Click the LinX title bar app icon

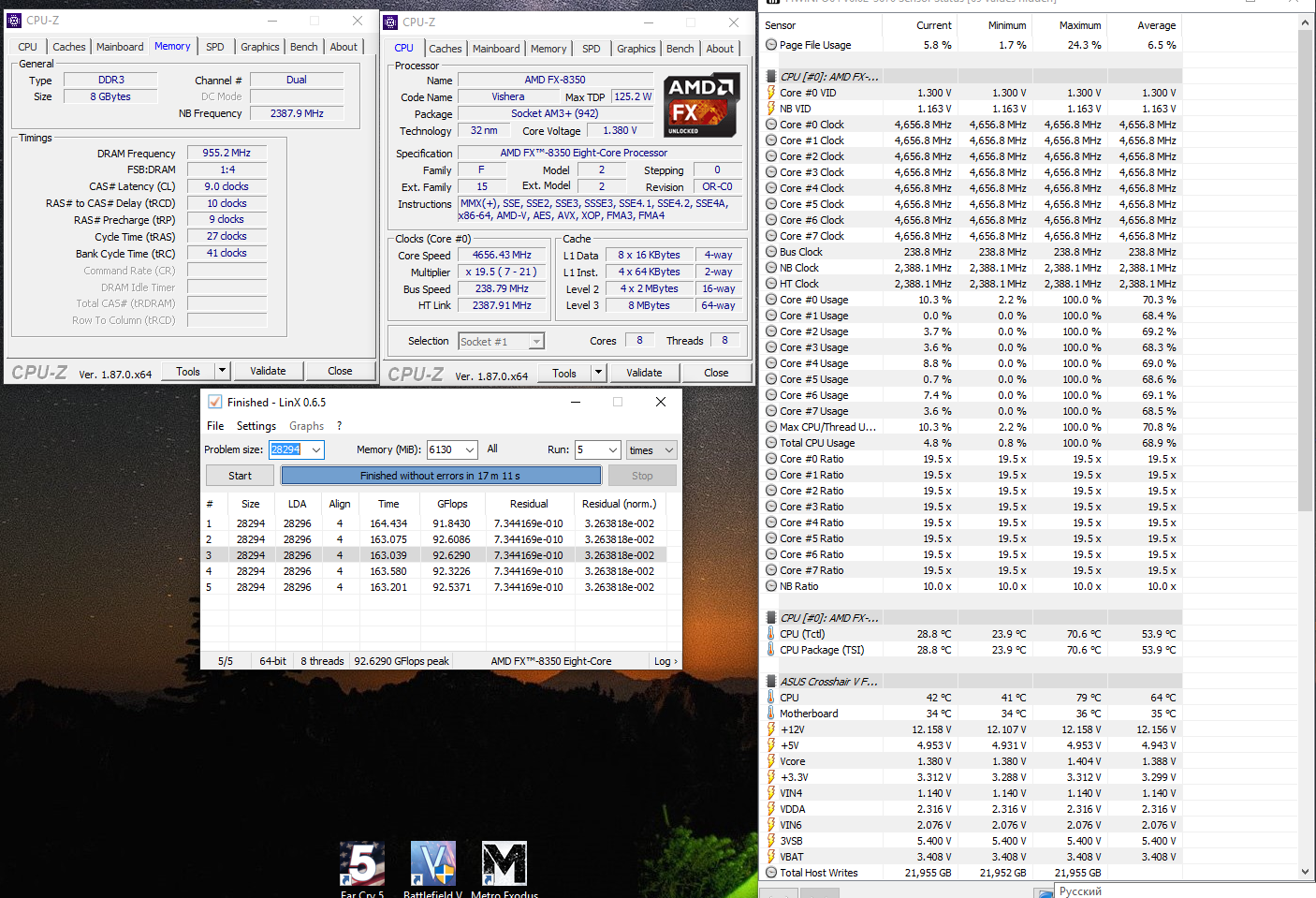coord(214,402)
